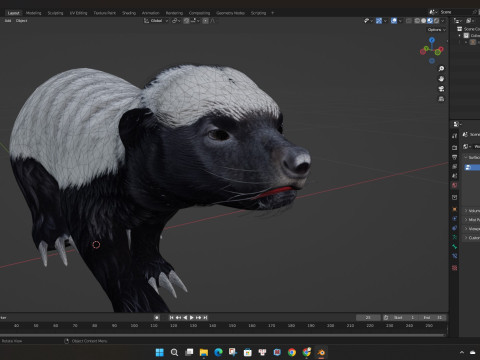Open the shading options dropdown arrow
Viewport: 480px width, 360px height.
tap(443, 21)
